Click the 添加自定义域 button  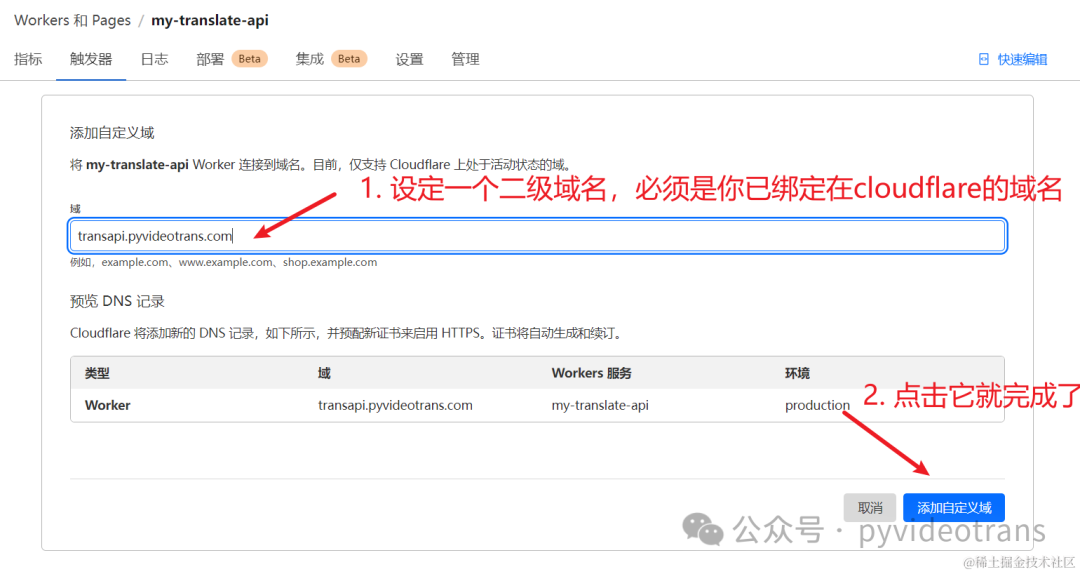point(954,508)
